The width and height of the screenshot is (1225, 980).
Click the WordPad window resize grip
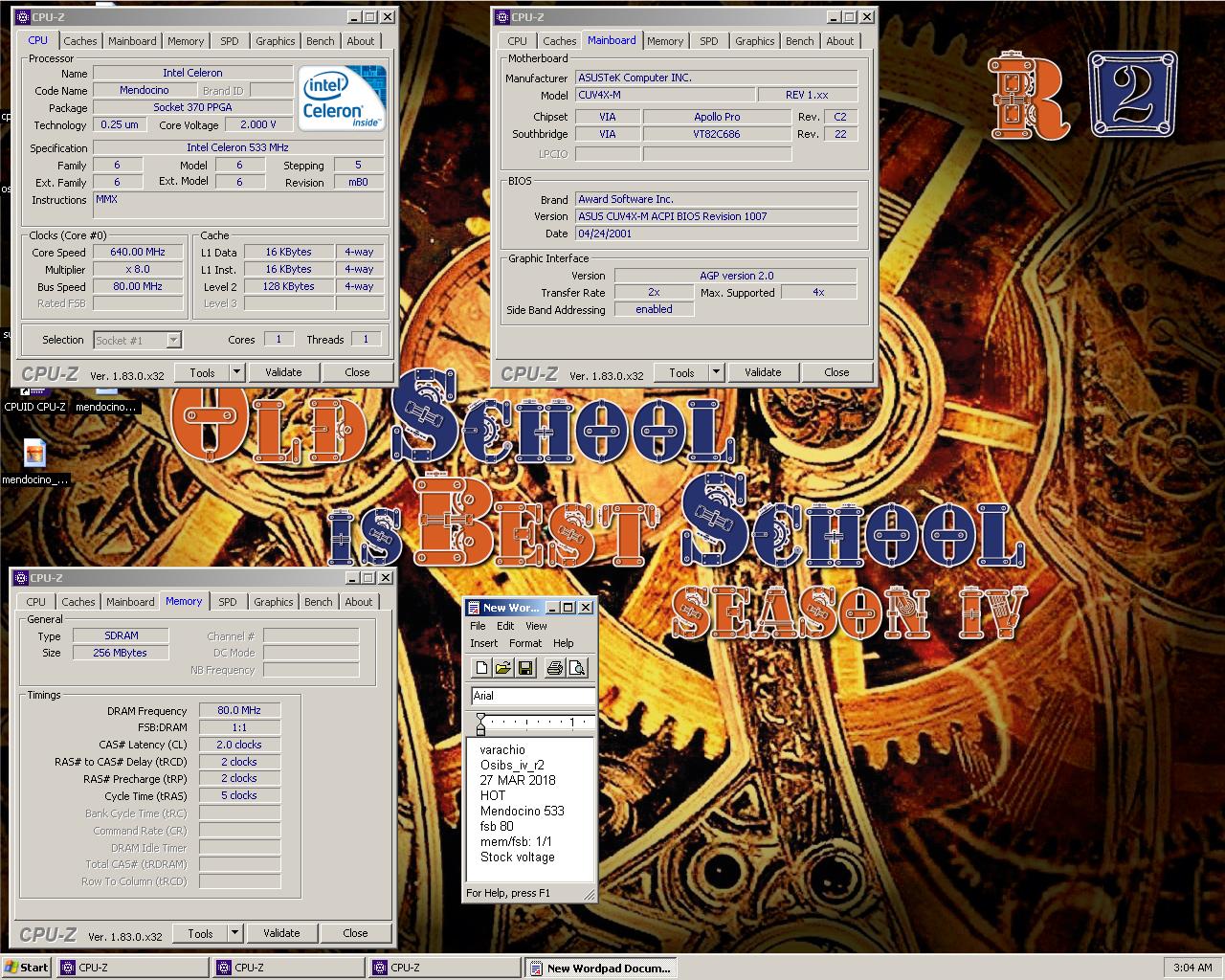pos(590,895)
